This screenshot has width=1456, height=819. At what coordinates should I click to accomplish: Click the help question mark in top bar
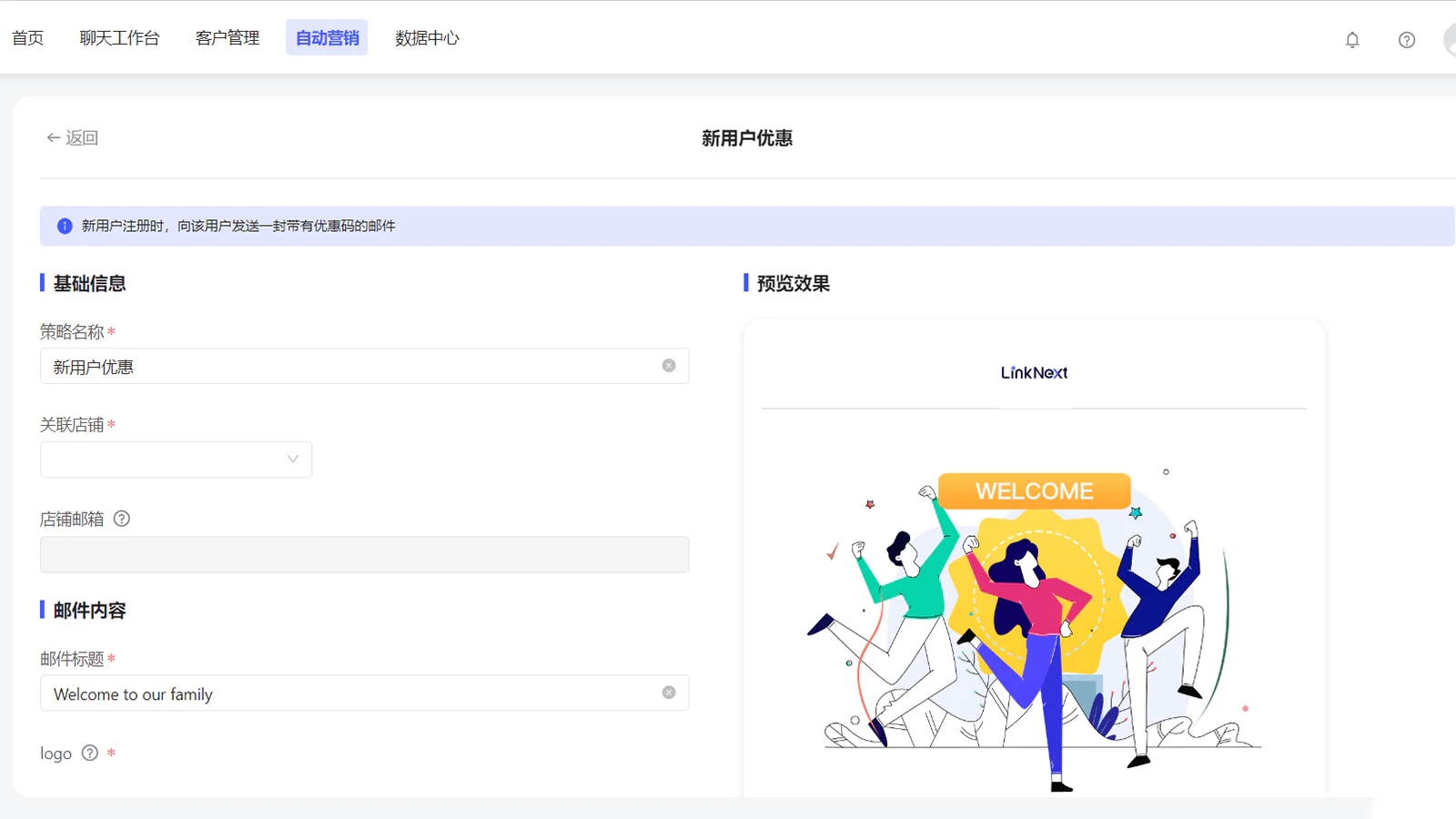click(x=1407, y=40)
